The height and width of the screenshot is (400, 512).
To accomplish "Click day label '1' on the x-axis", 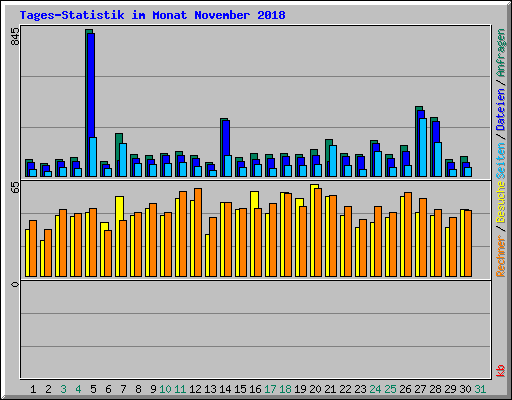I will 33,389.
